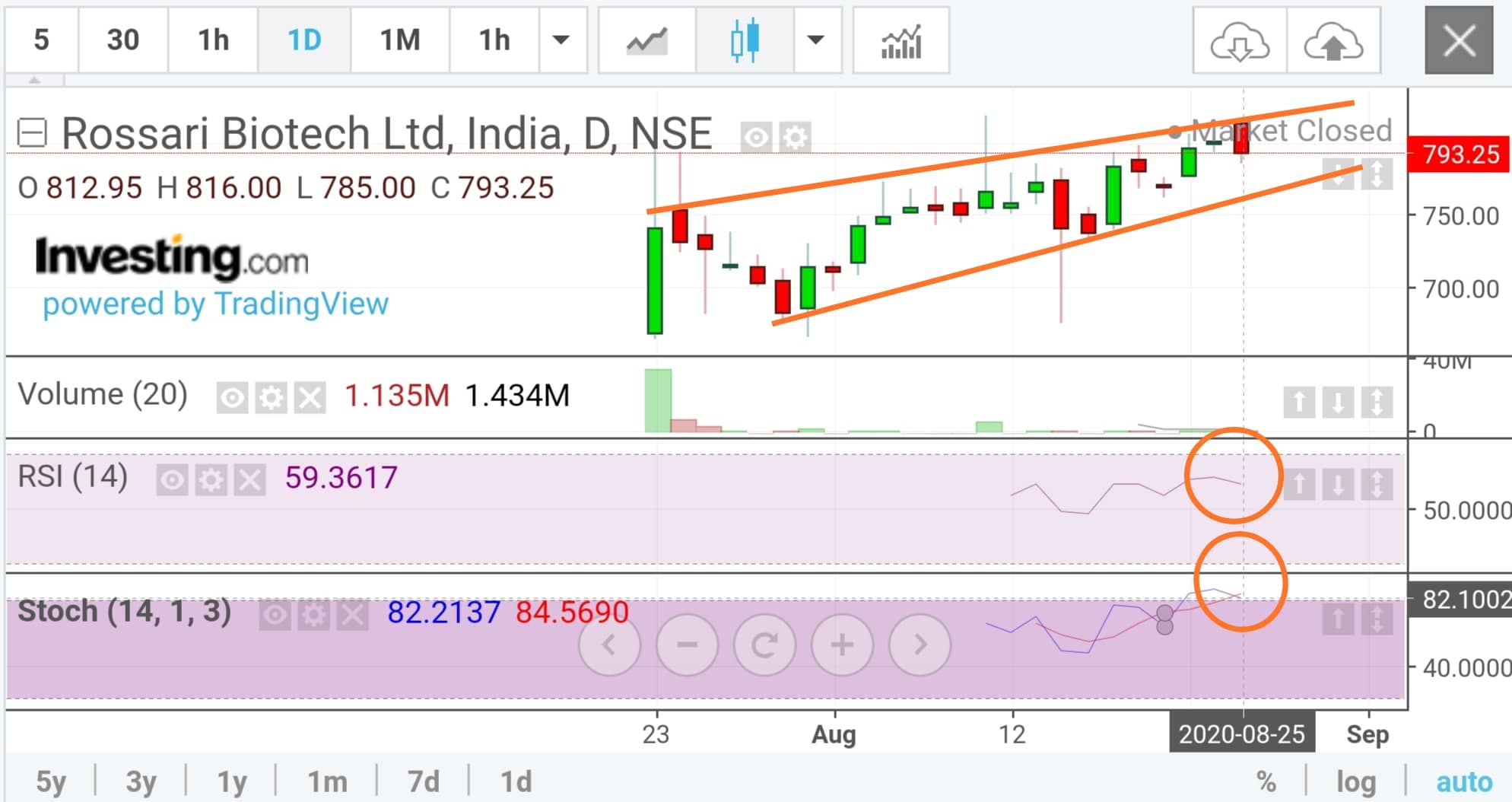Screen dimensions: 1512x802
Task: Open RSI indicator settings gear
Action: [211, 480]
